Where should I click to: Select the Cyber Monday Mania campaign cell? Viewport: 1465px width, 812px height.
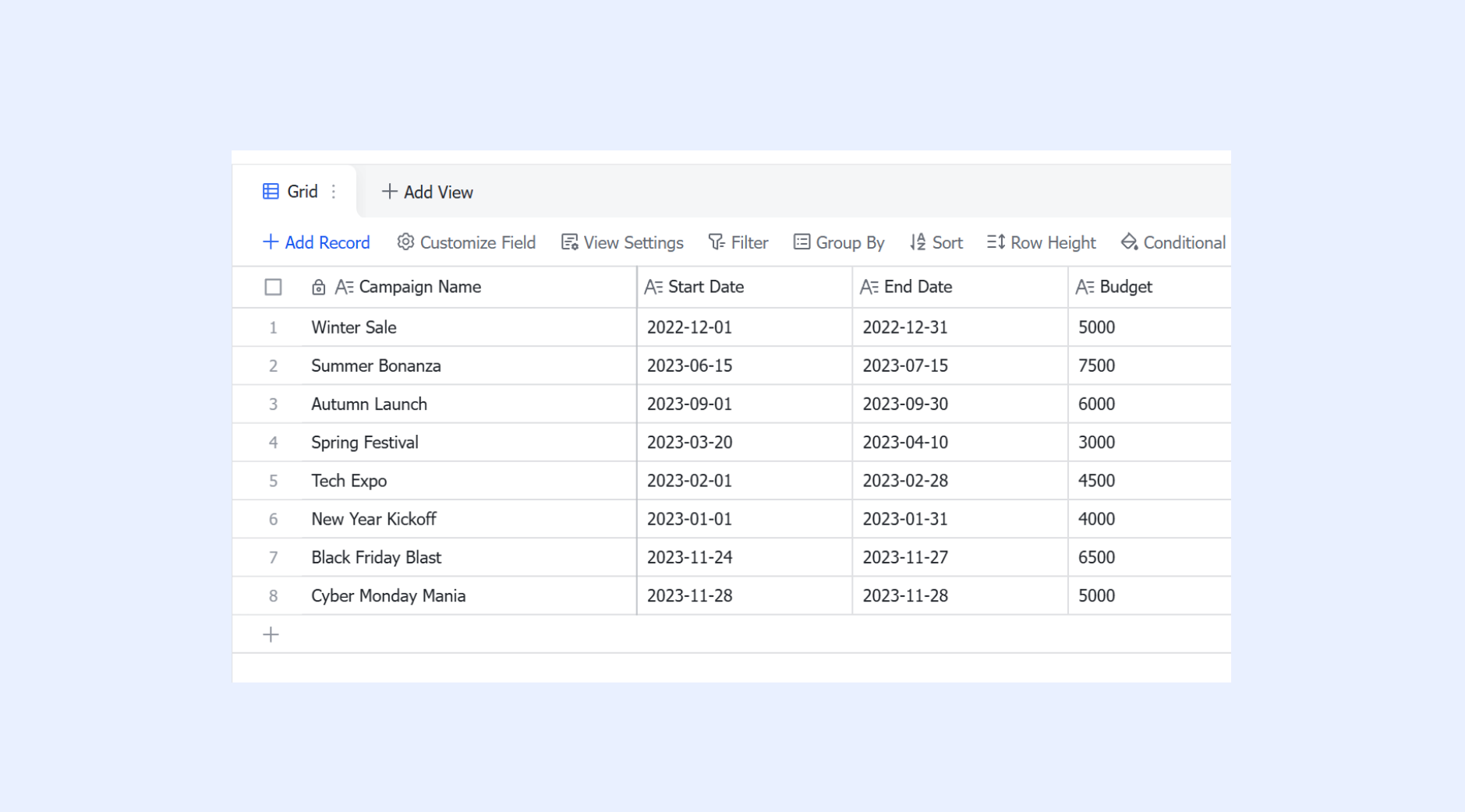[x=470, y=595]
